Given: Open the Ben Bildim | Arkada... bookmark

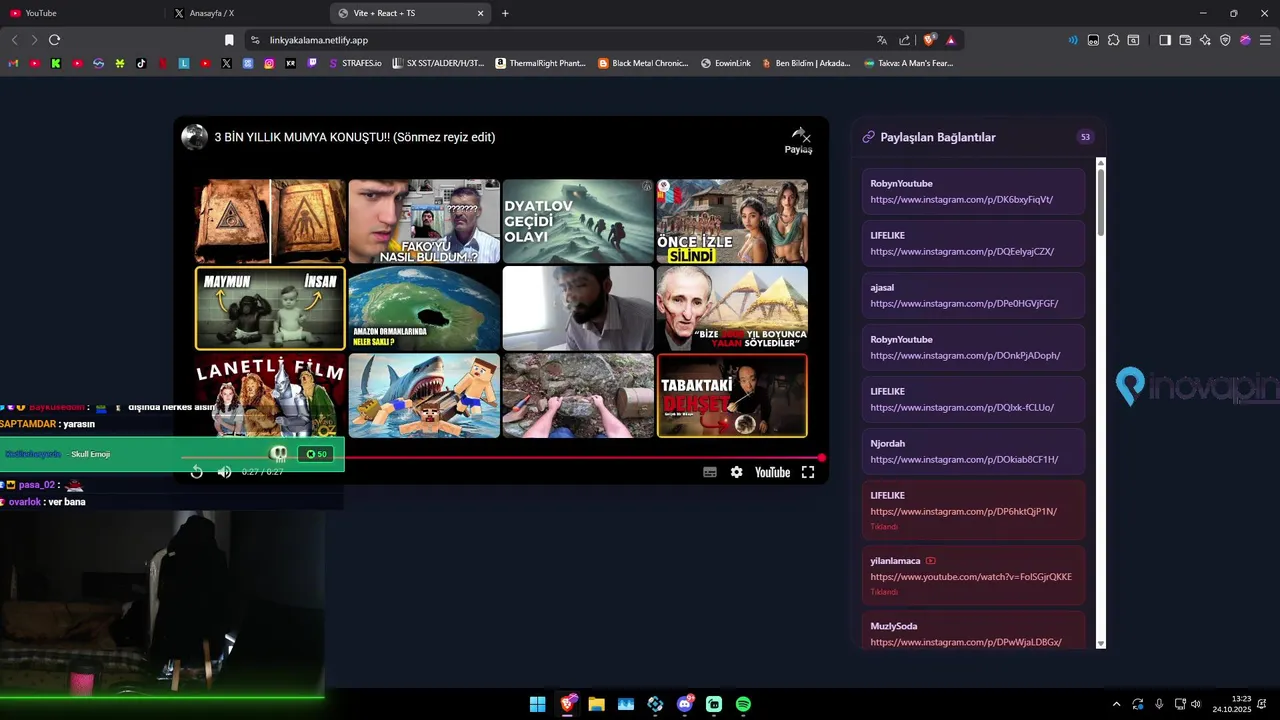Looking at the screenshot, I should point(806,63).
